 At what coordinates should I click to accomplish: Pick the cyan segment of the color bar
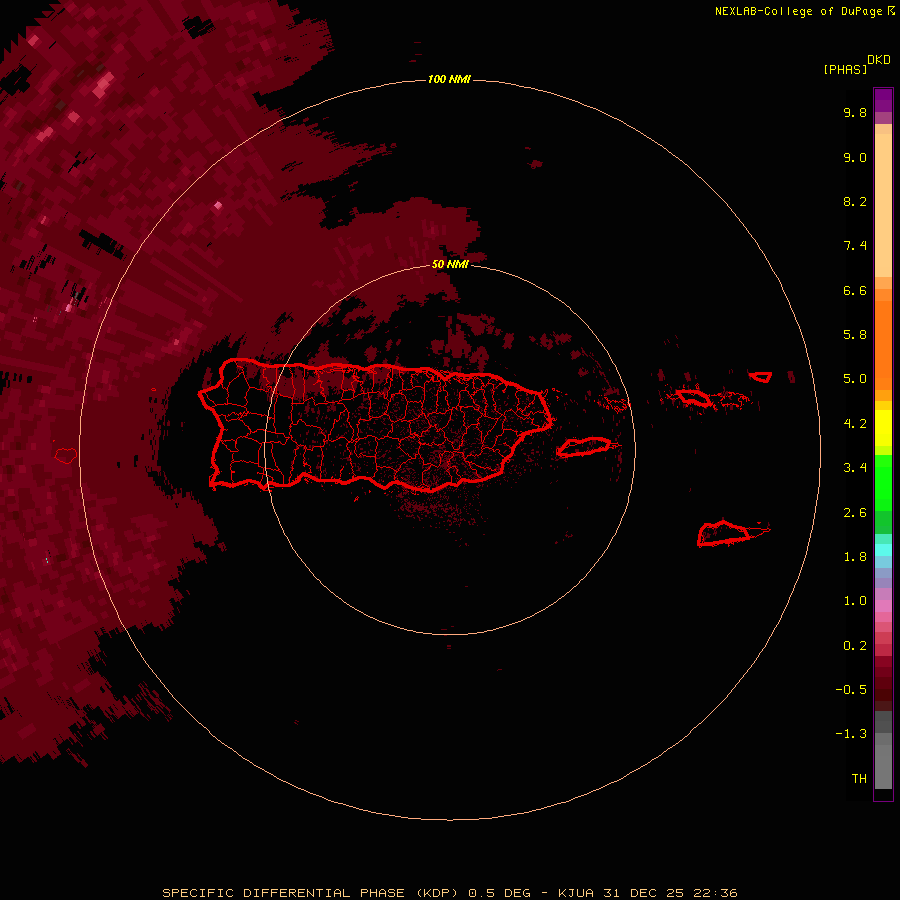click(883, 550)
